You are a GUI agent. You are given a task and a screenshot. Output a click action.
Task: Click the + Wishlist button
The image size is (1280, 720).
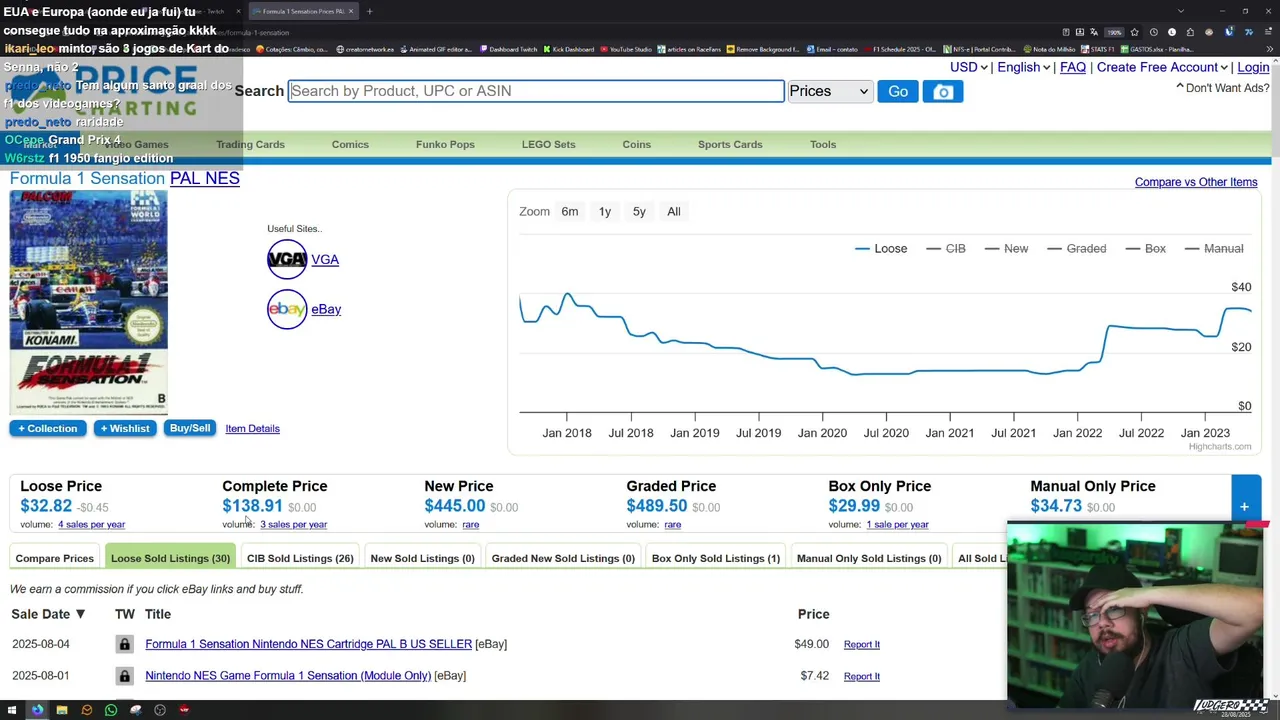pos(125,428)
